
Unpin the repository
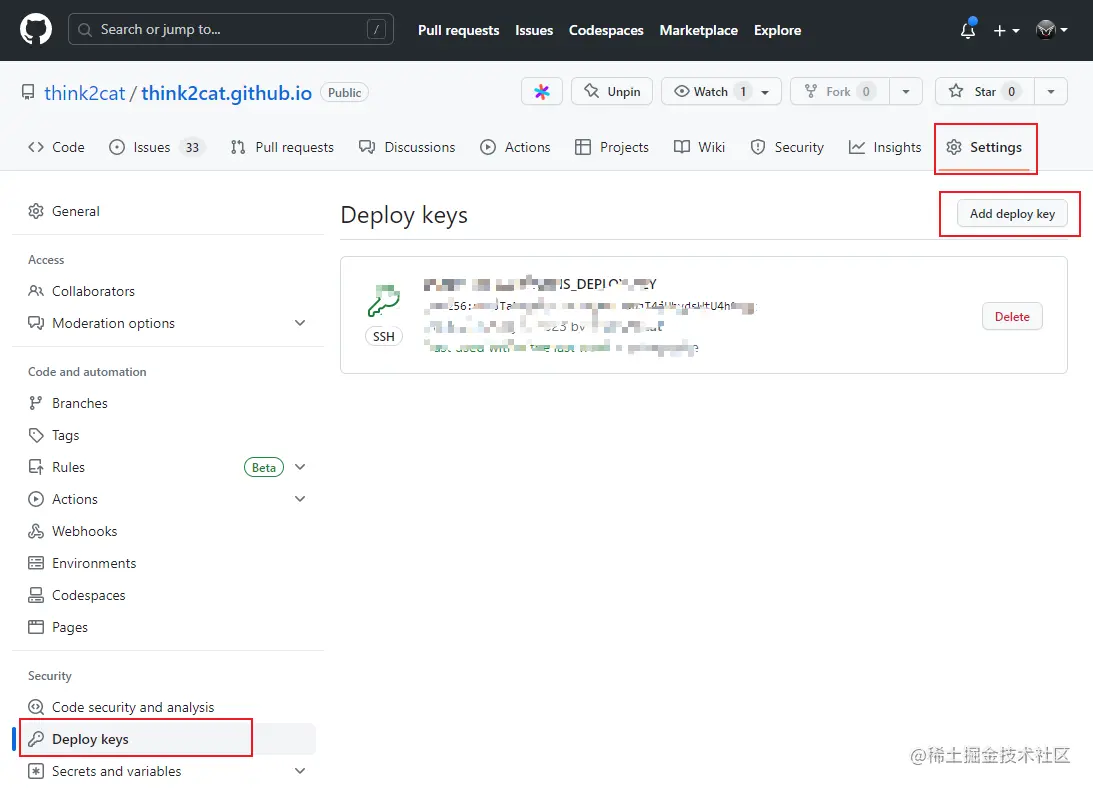pyautogui.click(x=611, y=91)
